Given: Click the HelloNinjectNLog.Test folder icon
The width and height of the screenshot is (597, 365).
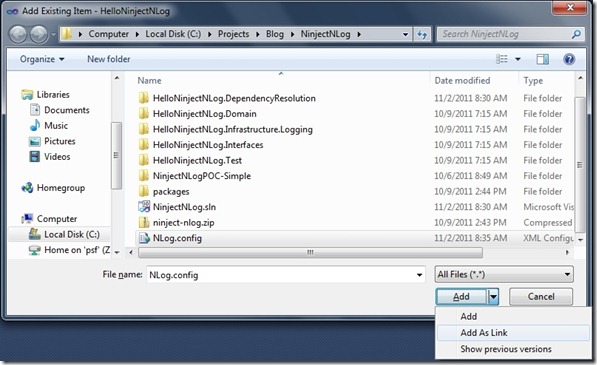Looking at the screenshot, I should [144, 160].
